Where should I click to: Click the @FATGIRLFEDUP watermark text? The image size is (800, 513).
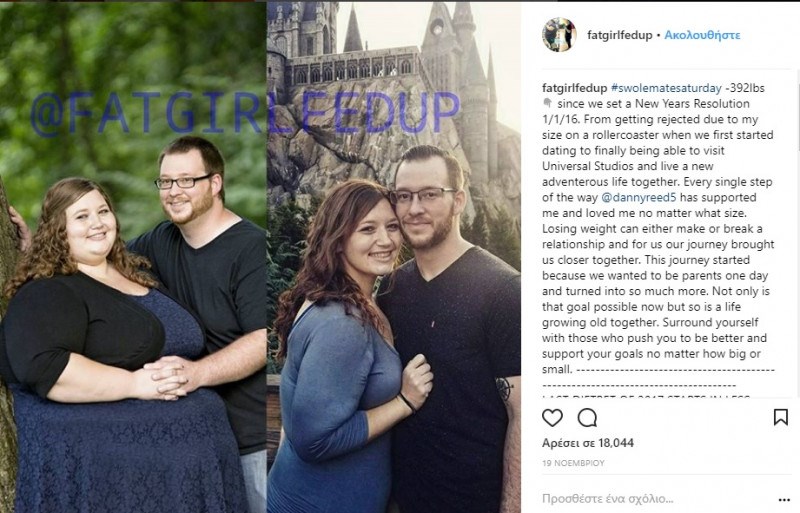pos(245,114)
